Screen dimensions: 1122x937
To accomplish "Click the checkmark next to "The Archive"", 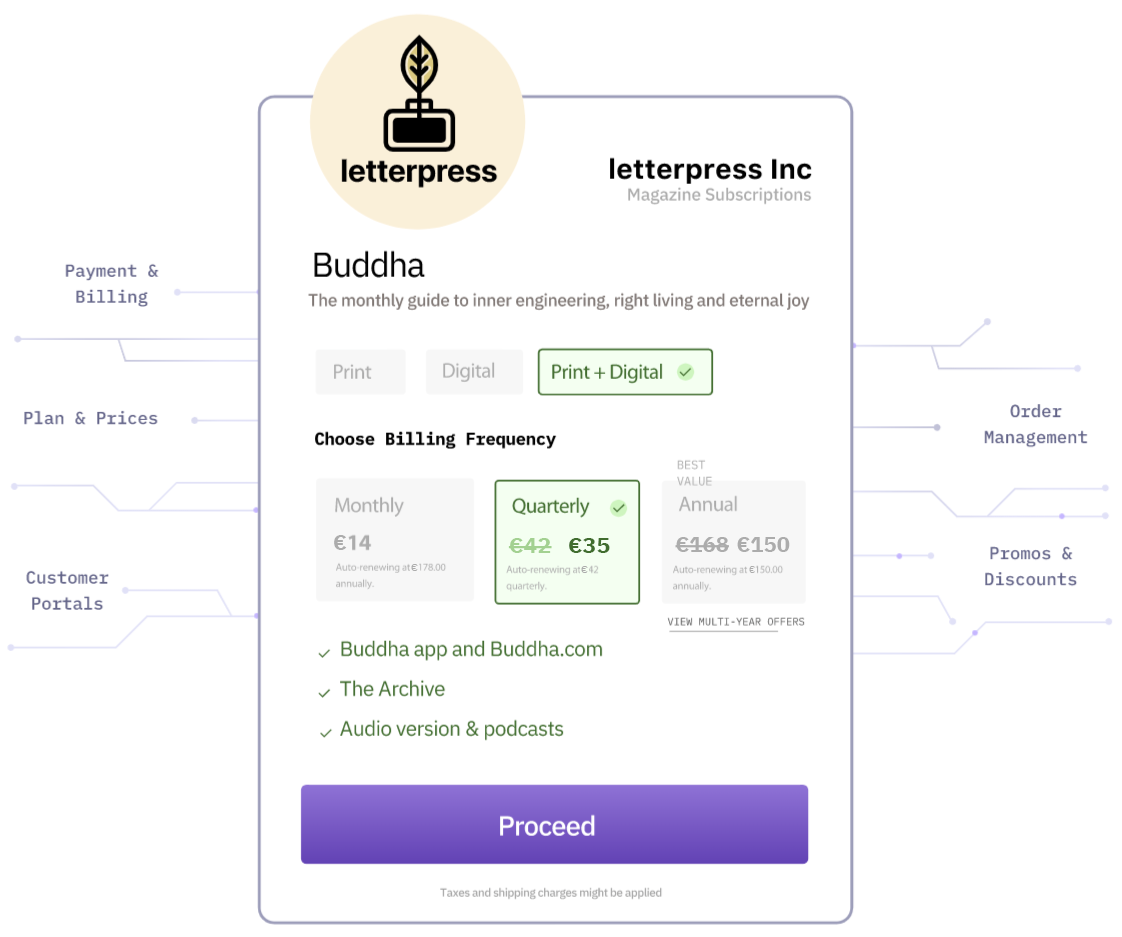I will pyautogui.click(x=324, y=690).
